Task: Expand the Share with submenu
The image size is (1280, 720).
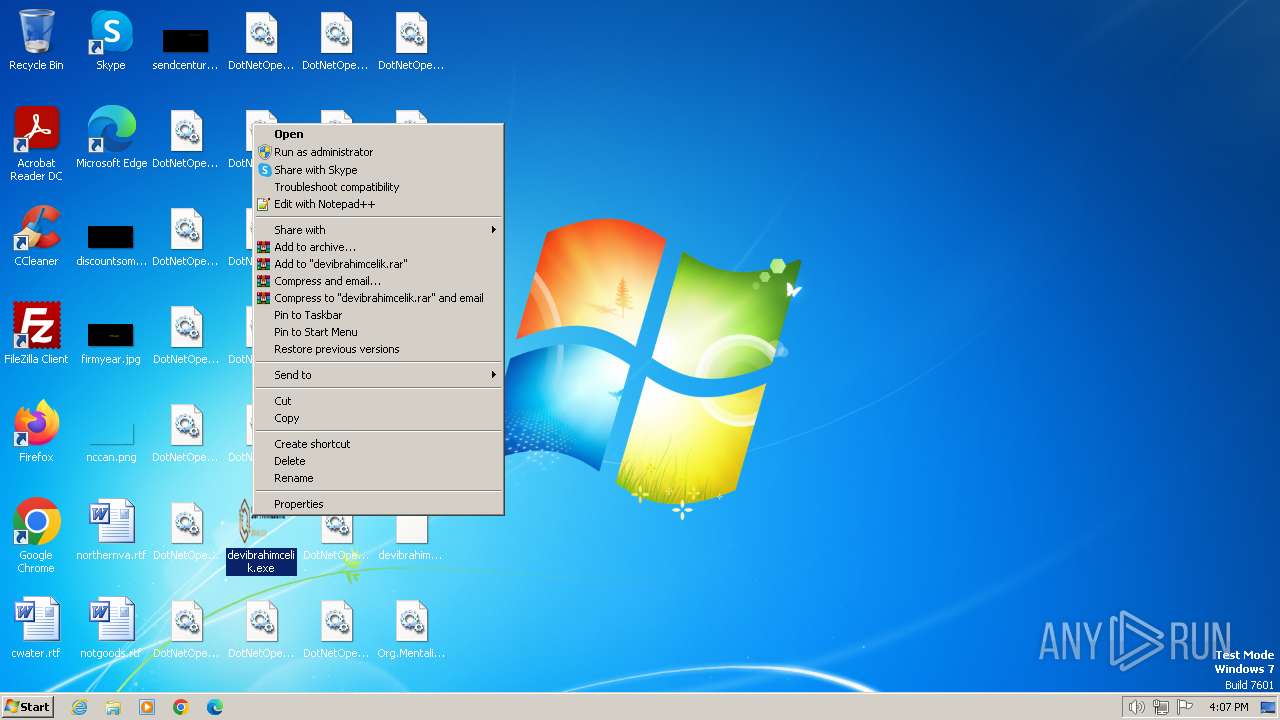Action: [x=378, y=230]
